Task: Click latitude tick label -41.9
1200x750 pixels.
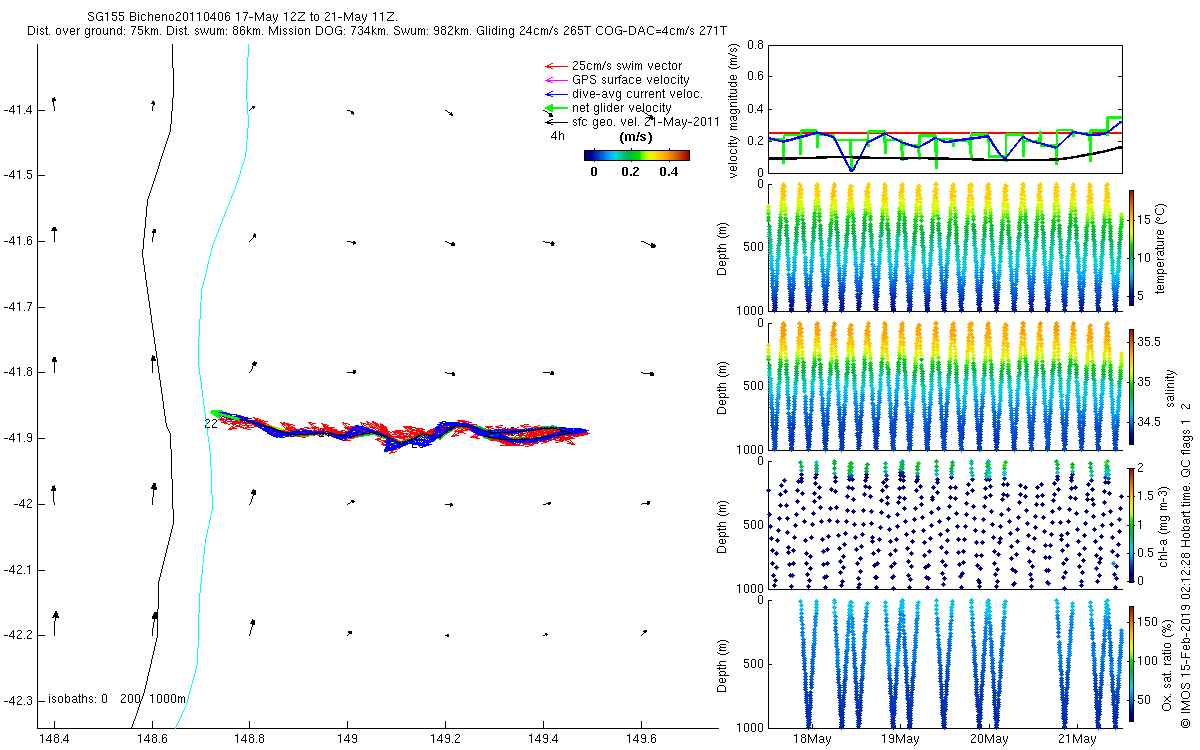Action: (x=19, y=438)
